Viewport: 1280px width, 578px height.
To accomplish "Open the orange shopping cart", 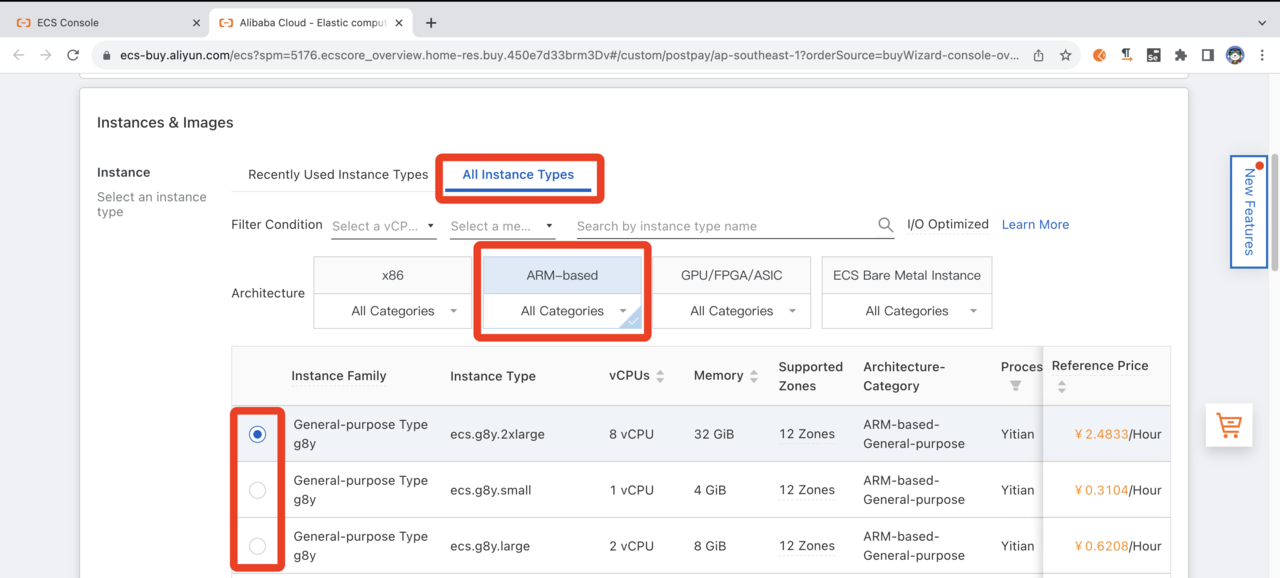I will coord(1229,425).
